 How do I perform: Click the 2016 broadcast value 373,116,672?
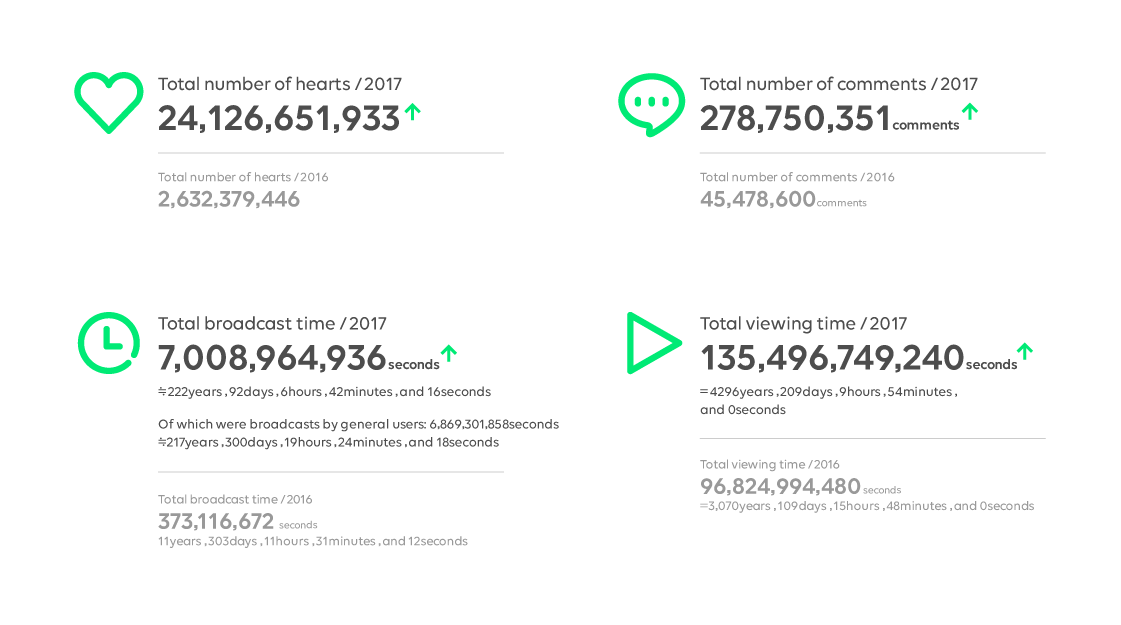coord(216,521)
